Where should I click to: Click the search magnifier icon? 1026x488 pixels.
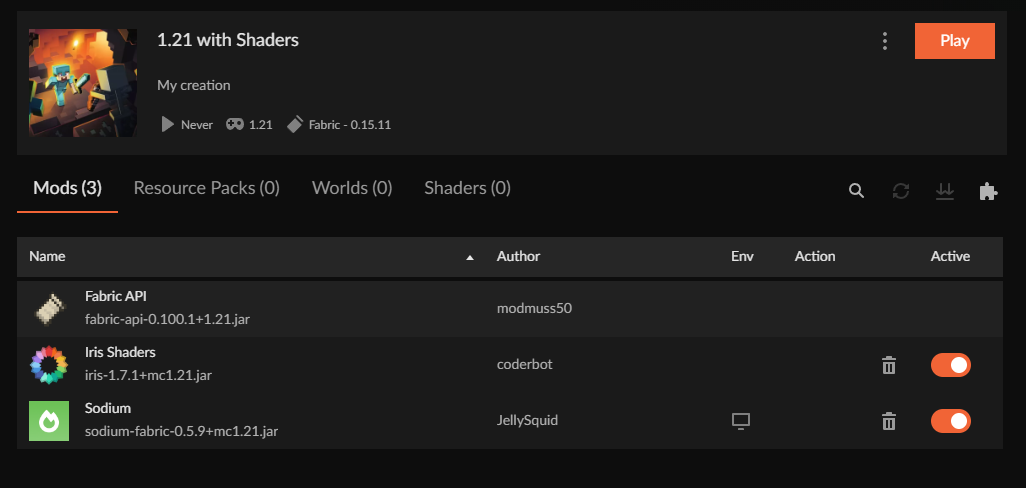tap(857, 191)
